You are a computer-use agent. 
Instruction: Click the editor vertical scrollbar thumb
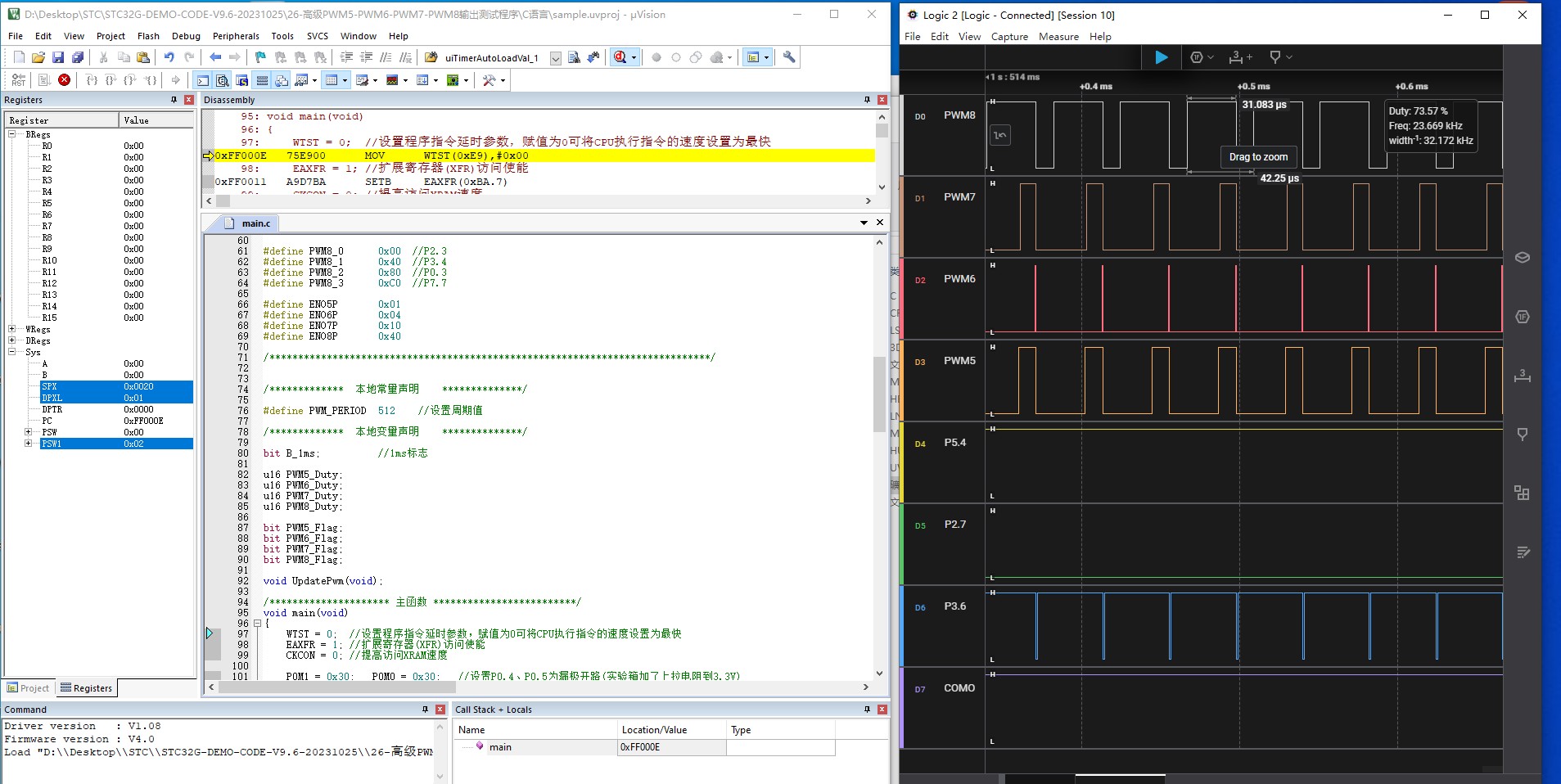(879, 393)
